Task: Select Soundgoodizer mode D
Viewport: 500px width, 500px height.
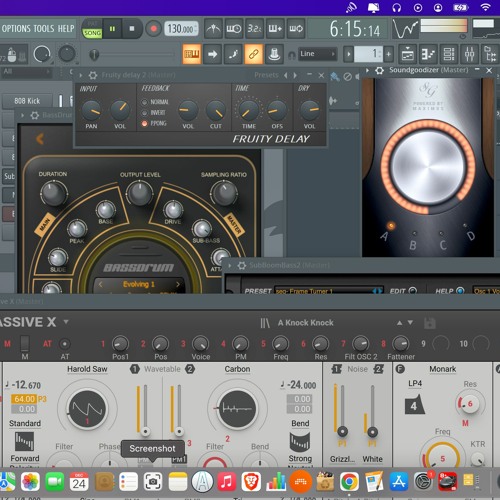Action: [465, 226]
